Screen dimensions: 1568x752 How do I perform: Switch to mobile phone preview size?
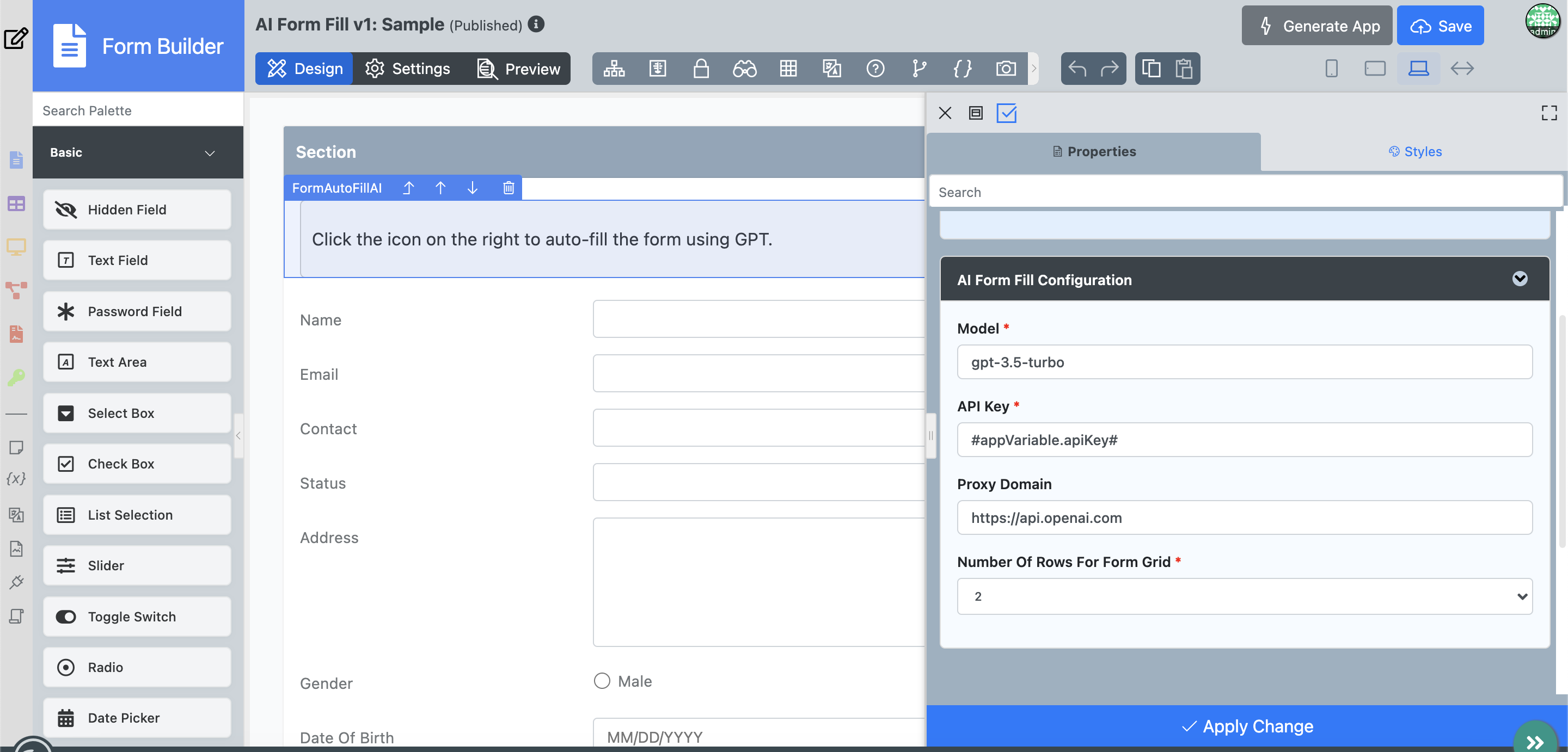click(x=1331, y=68)
